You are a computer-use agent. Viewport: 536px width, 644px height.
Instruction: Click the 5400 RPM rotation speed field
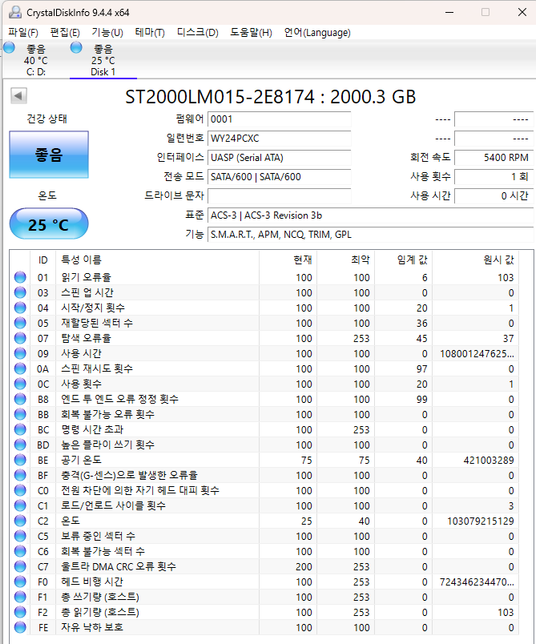point(494,158)
